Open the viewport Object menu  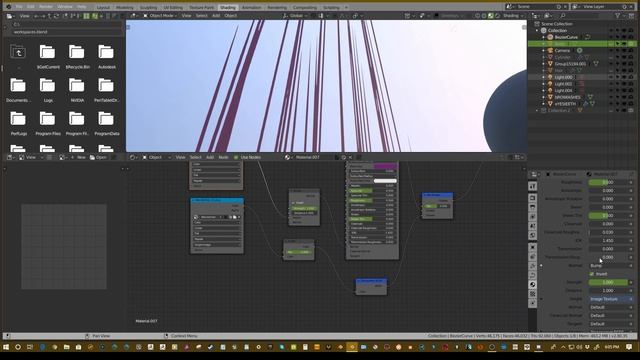231,16
